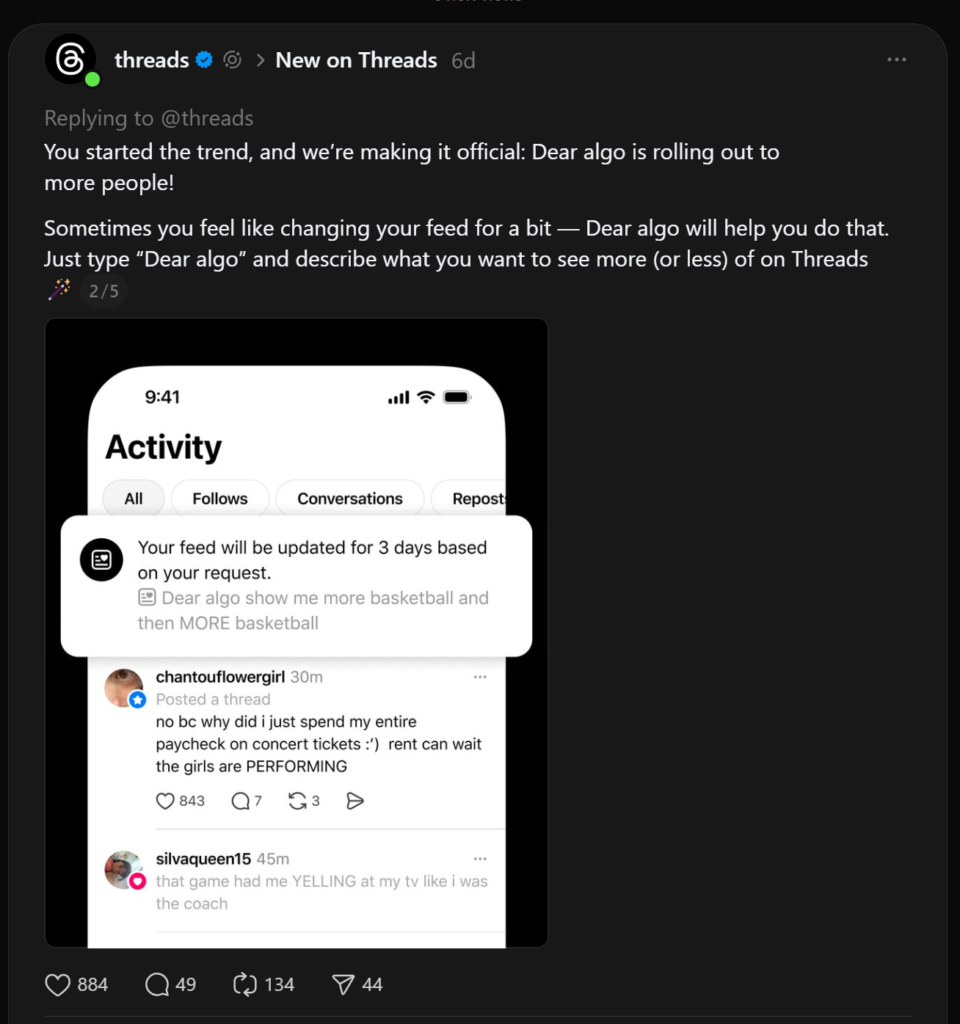Click the heart icon beside the 843 count
The height and width of the screenshot is (1024, 960).
pyautogui.click(x=165, y=801)
